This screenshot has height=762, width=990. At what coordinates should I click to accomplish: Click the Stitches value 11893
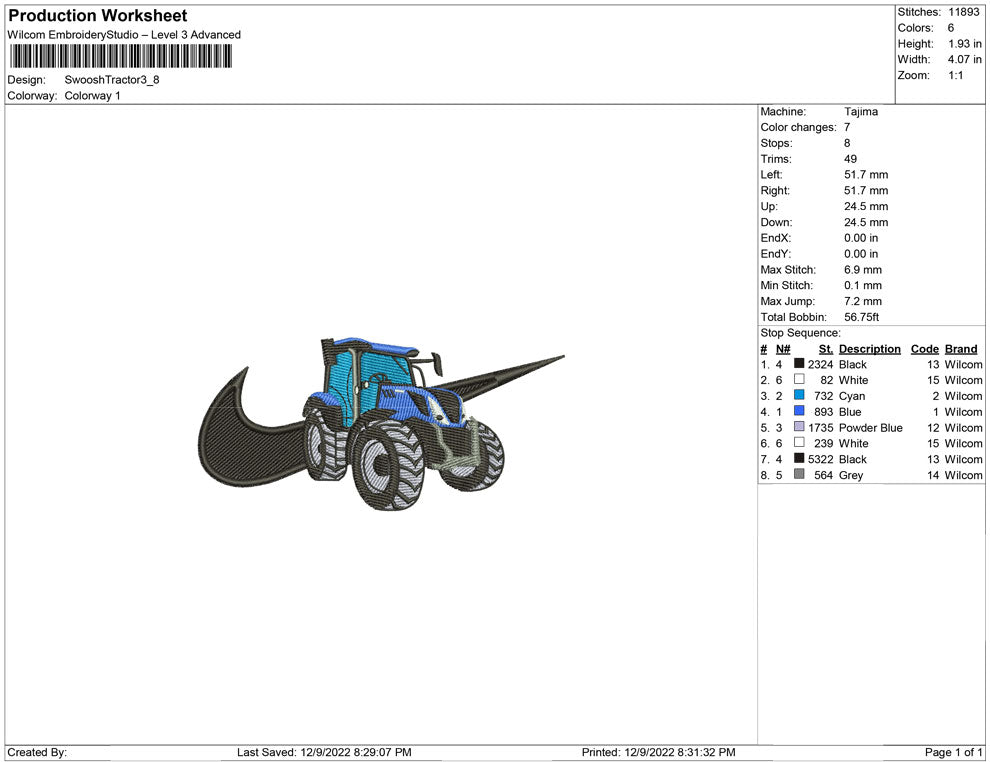tap(963, 12)
